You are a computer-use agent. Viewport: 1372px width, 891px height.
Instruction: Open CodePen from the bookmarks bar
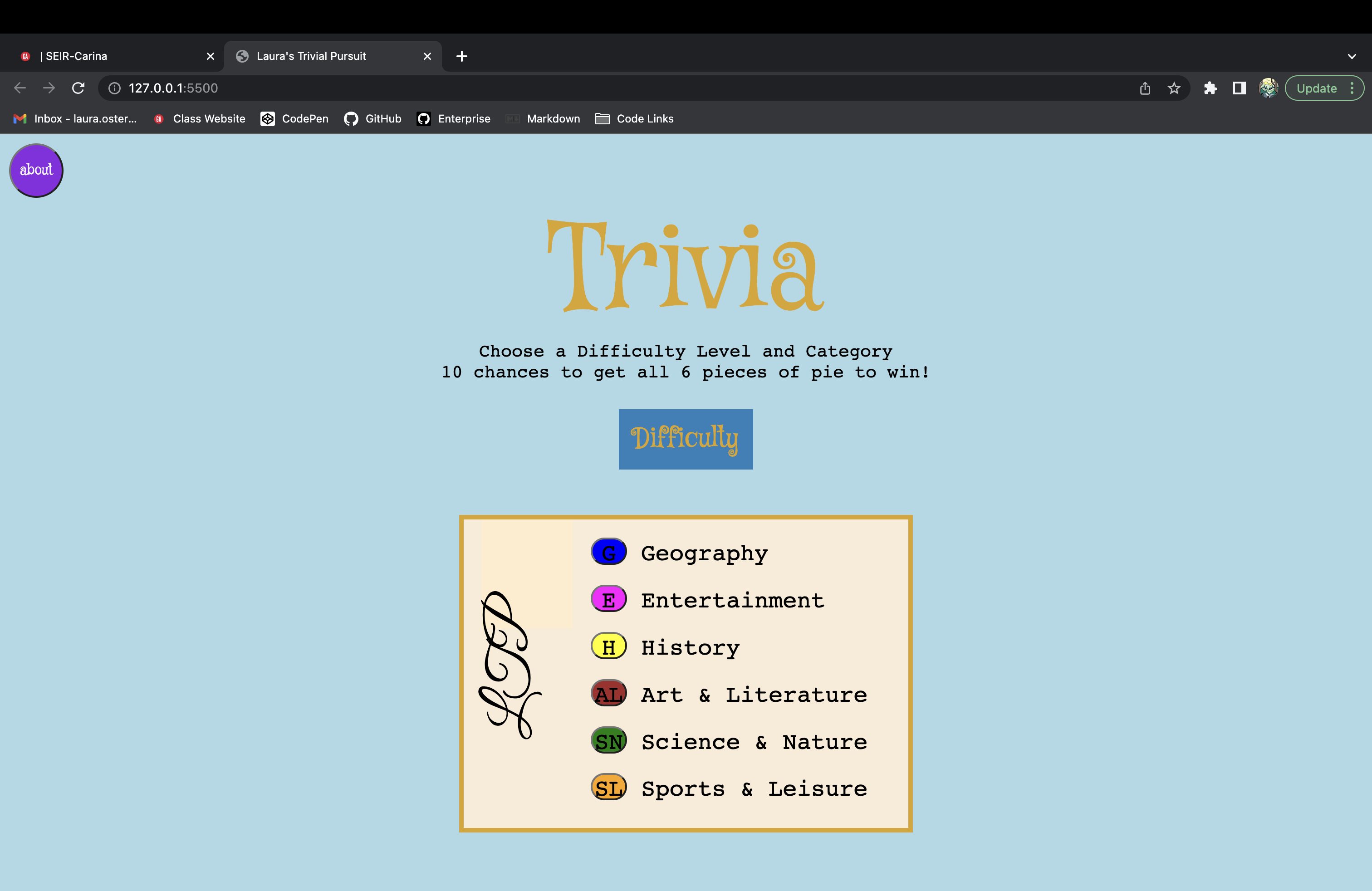294,119
